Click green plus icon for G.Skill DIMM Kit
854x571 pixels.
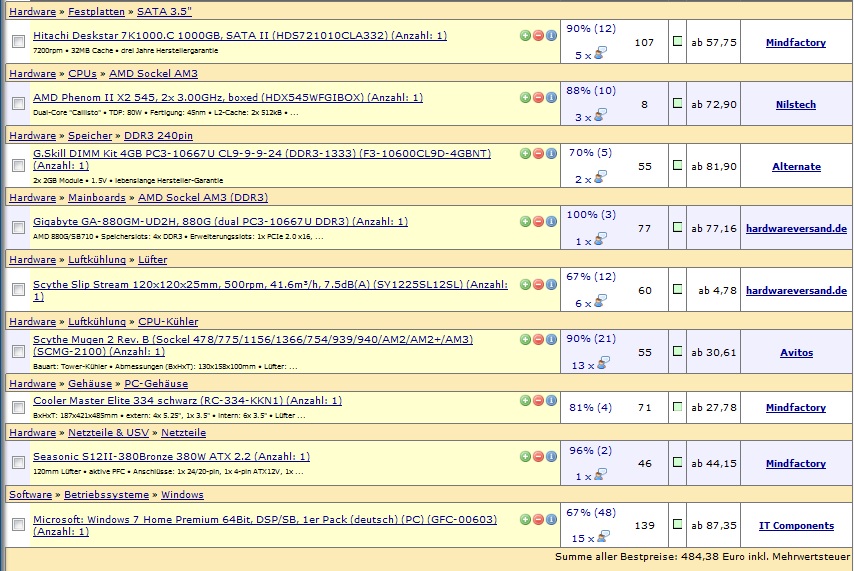point(525,154)
